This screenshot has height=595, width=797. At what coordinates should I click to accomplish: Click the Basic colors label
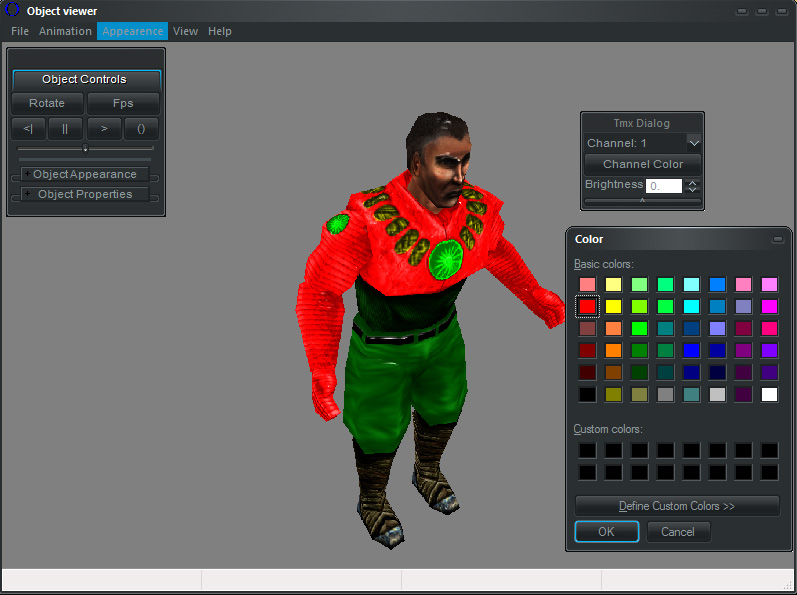tap(603, 264)
